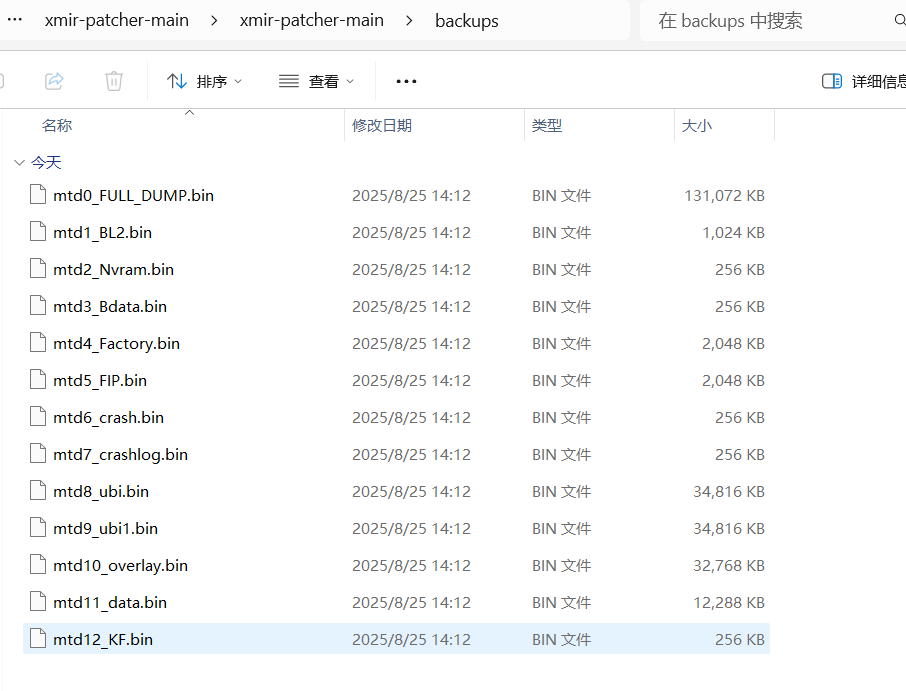
Task: Click the share icon in toolbar
Action: 55,81
